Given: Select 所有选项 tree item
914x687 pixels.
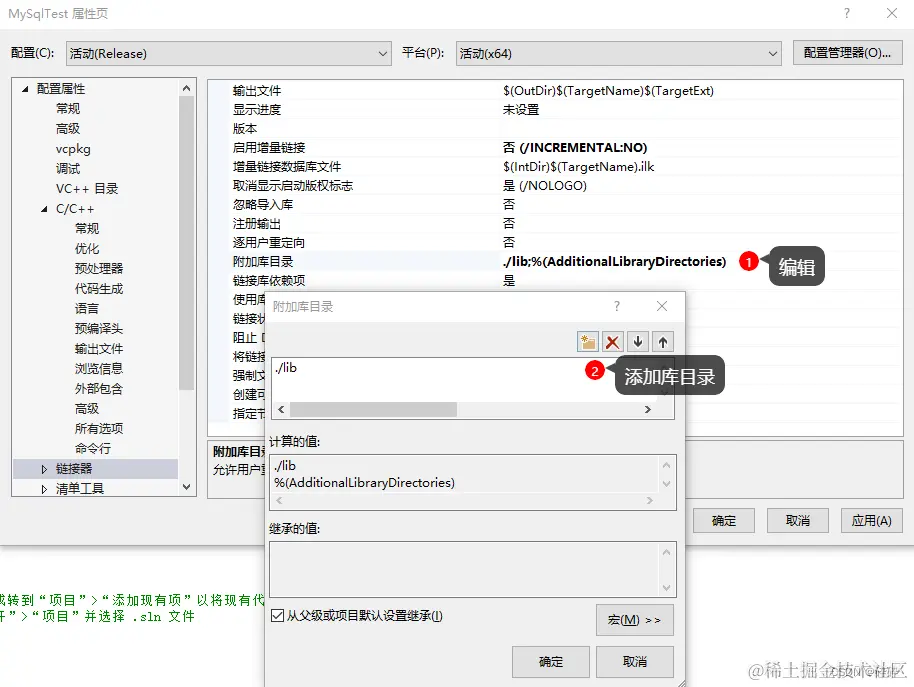Looking at the screenshot, I should (99, 429).
